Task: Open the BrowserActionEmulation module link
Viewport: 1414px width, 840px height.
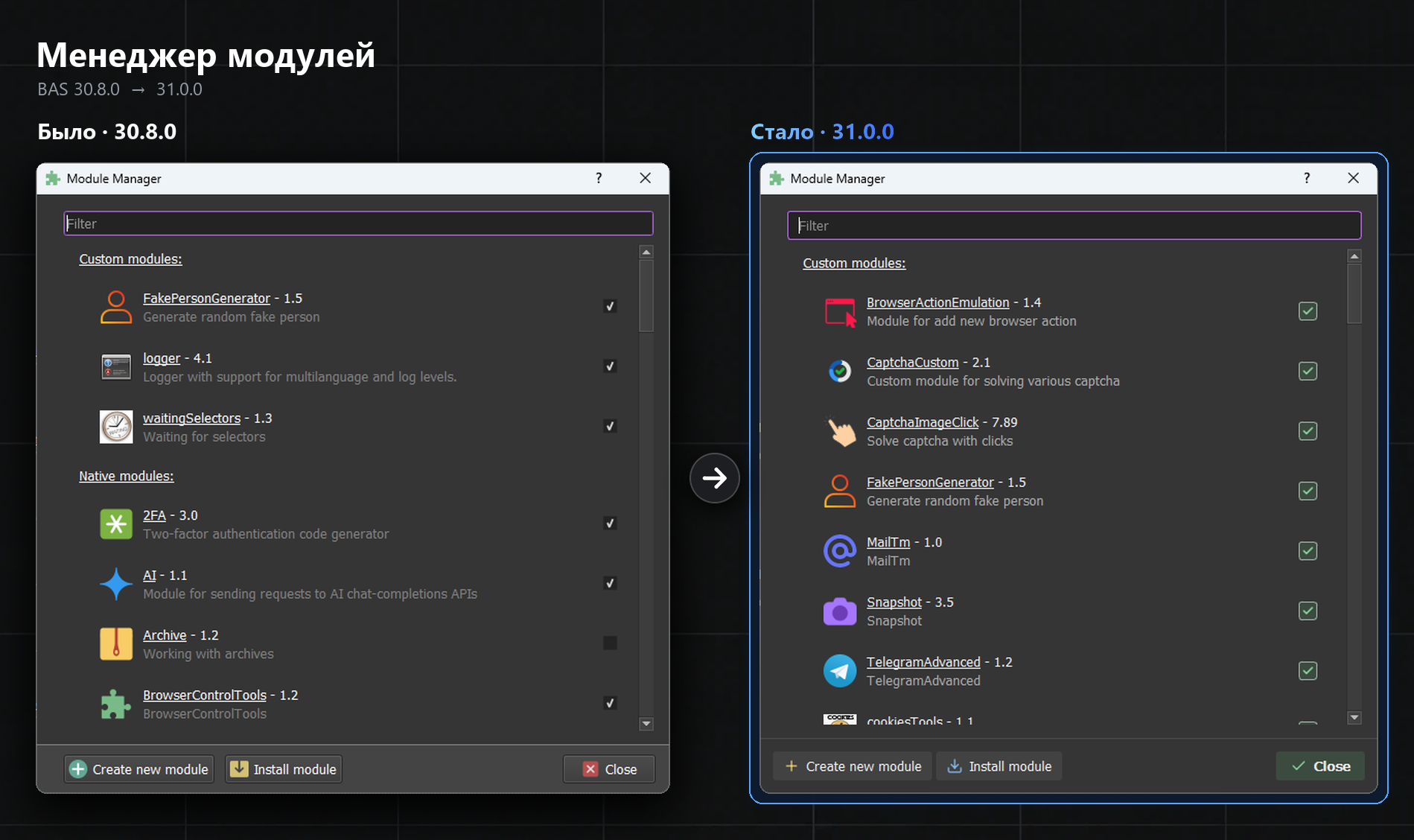Action: click(x=938, y=303)
